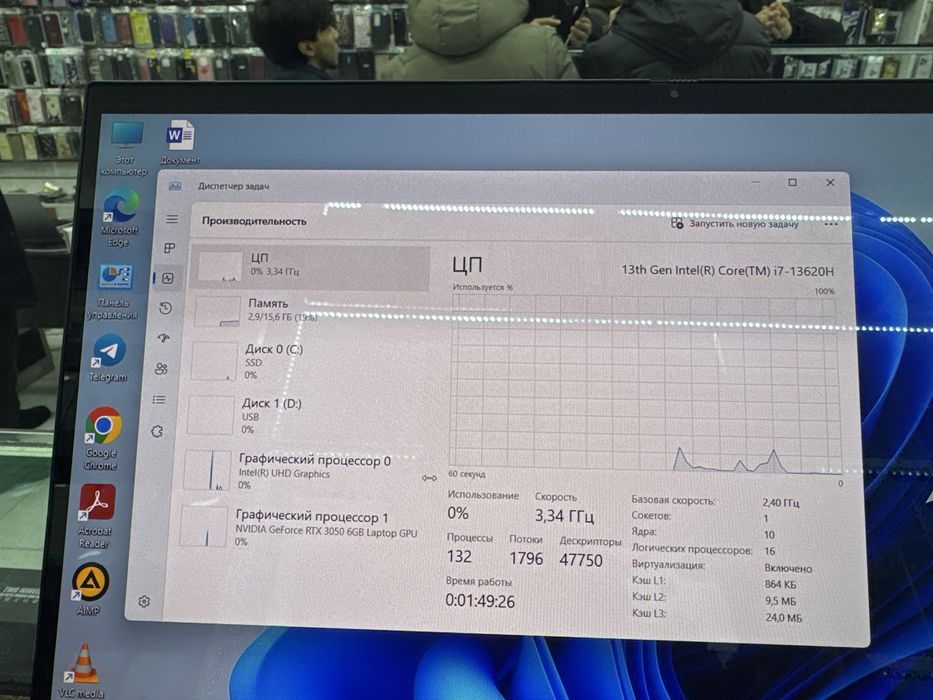The height and width of the screenshot is (700, 933).
Task: Click the 'Виртуализация' value Включено
Action: coord(788,568)
